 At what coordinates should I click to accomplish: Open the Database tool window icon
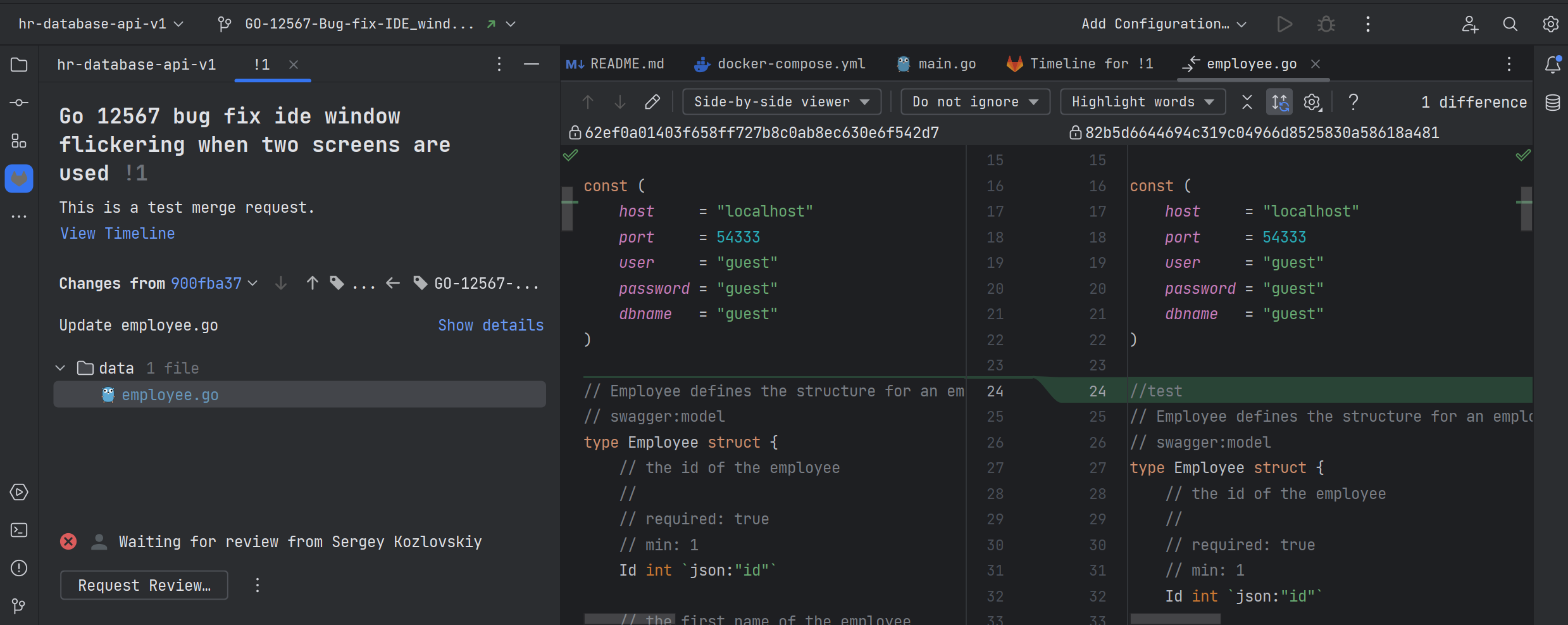pos(1552,103)
